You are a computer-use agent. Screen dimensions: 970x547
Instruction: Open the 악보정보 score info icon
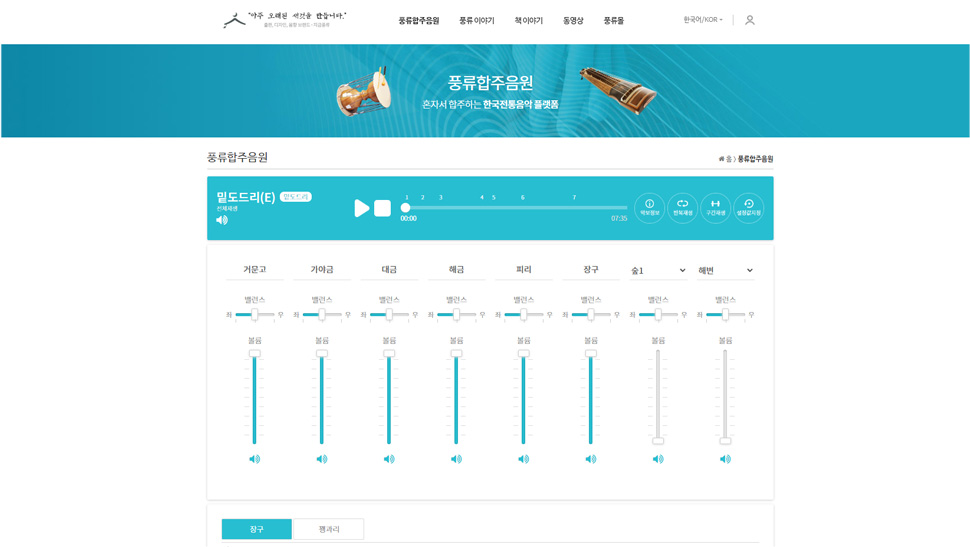(649, 207)
